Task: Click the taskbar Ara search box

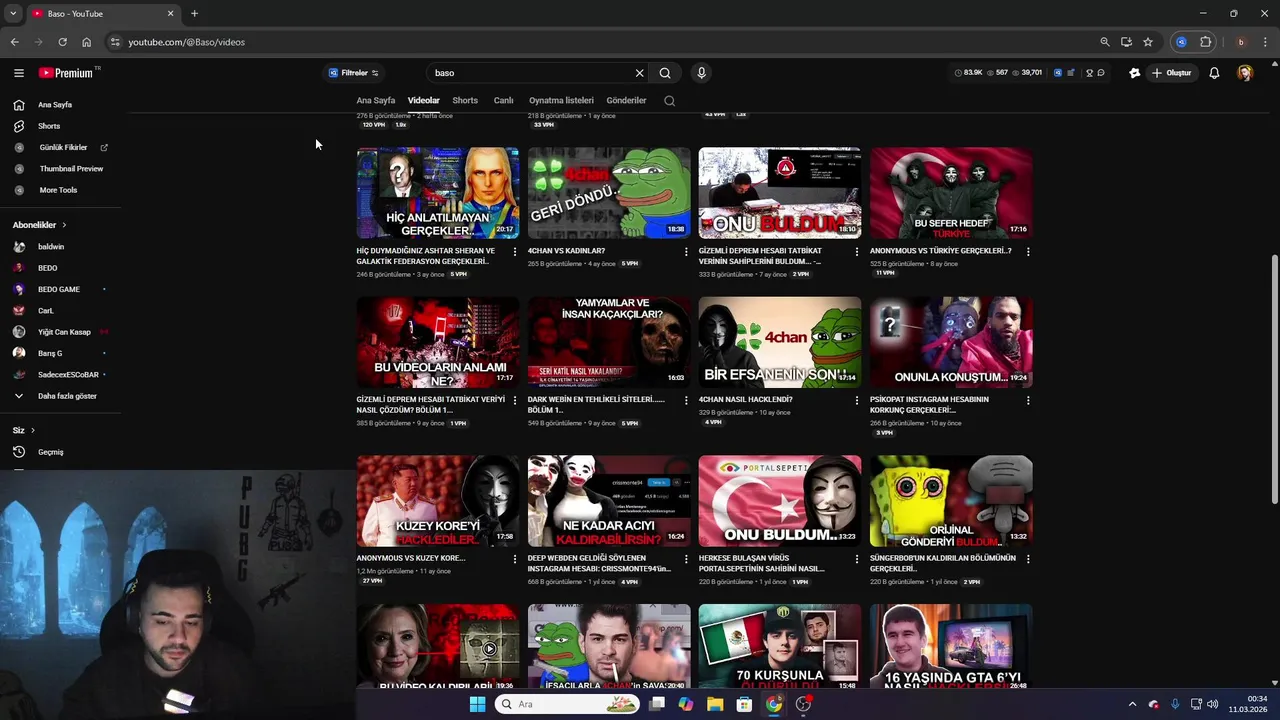Action: pyautogui.click(x=567, y=704)
